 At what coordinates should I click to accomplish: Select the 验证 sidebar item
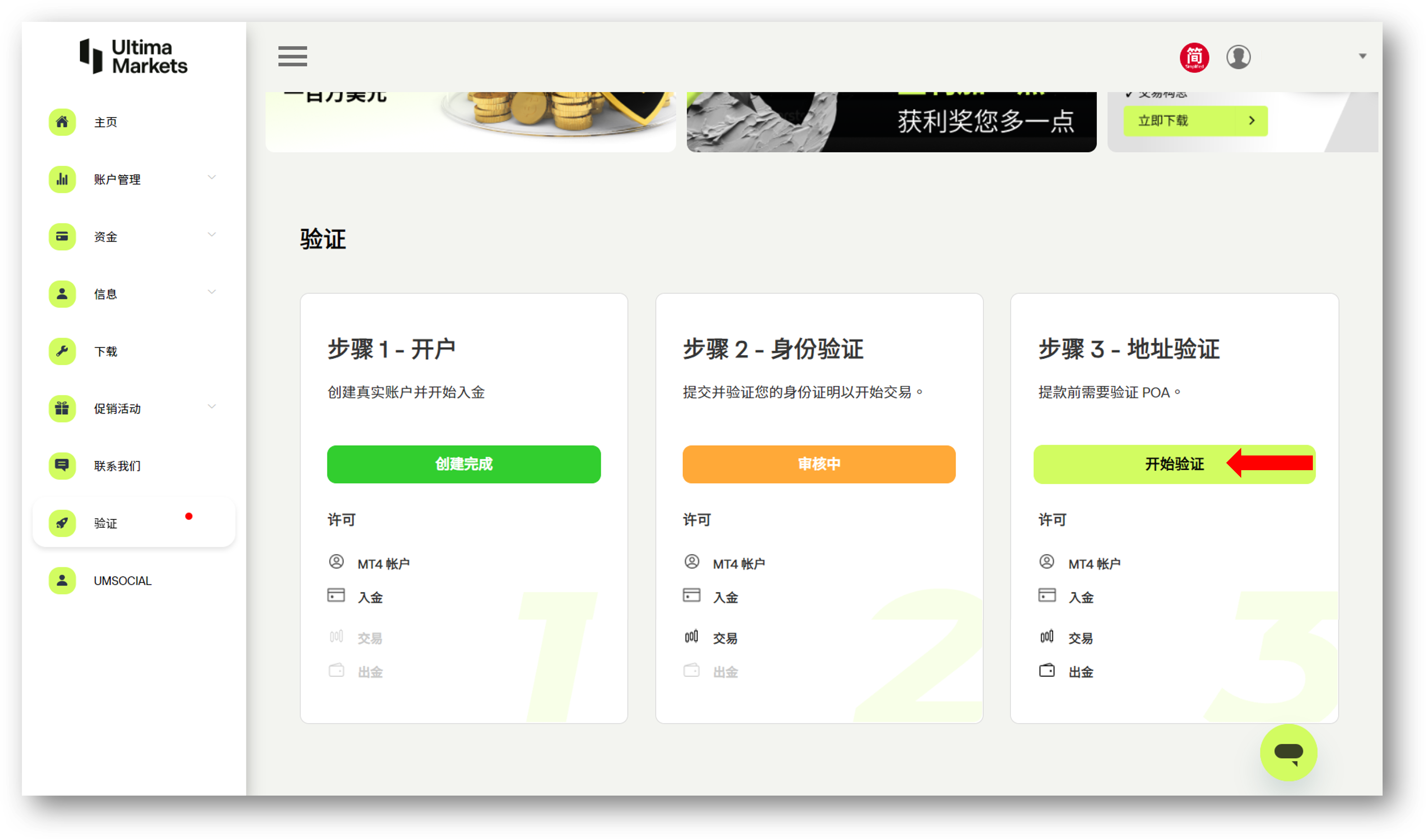tap(134, 522)
